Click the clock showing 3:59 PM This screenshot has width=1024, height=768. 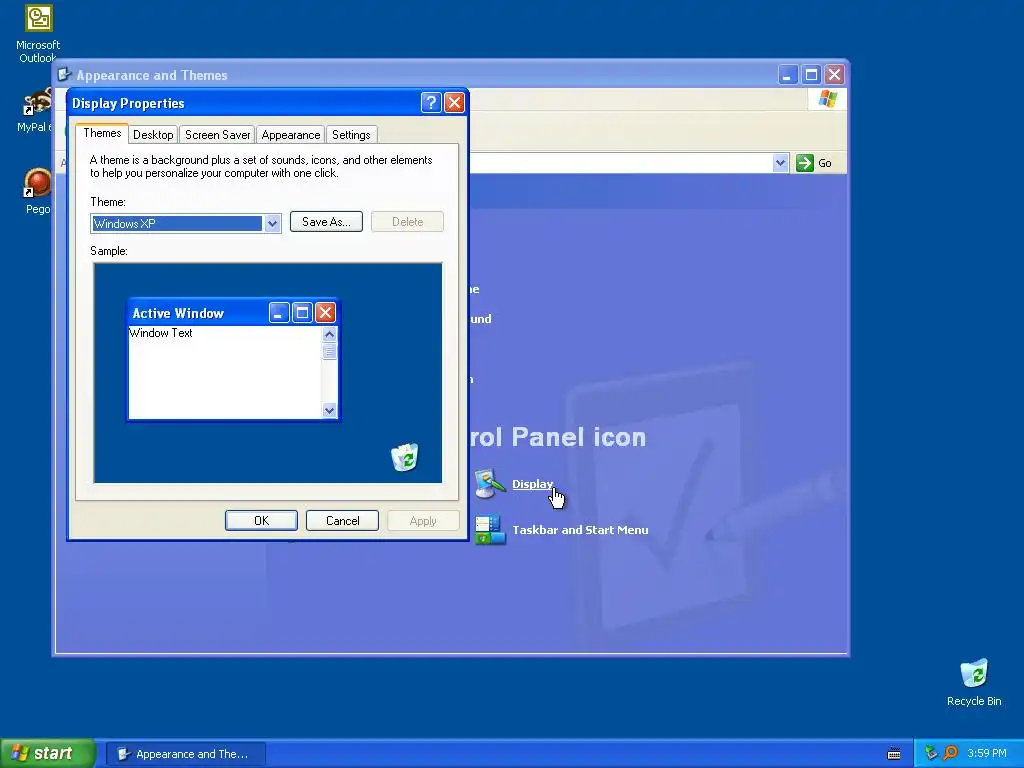[987, 753]
